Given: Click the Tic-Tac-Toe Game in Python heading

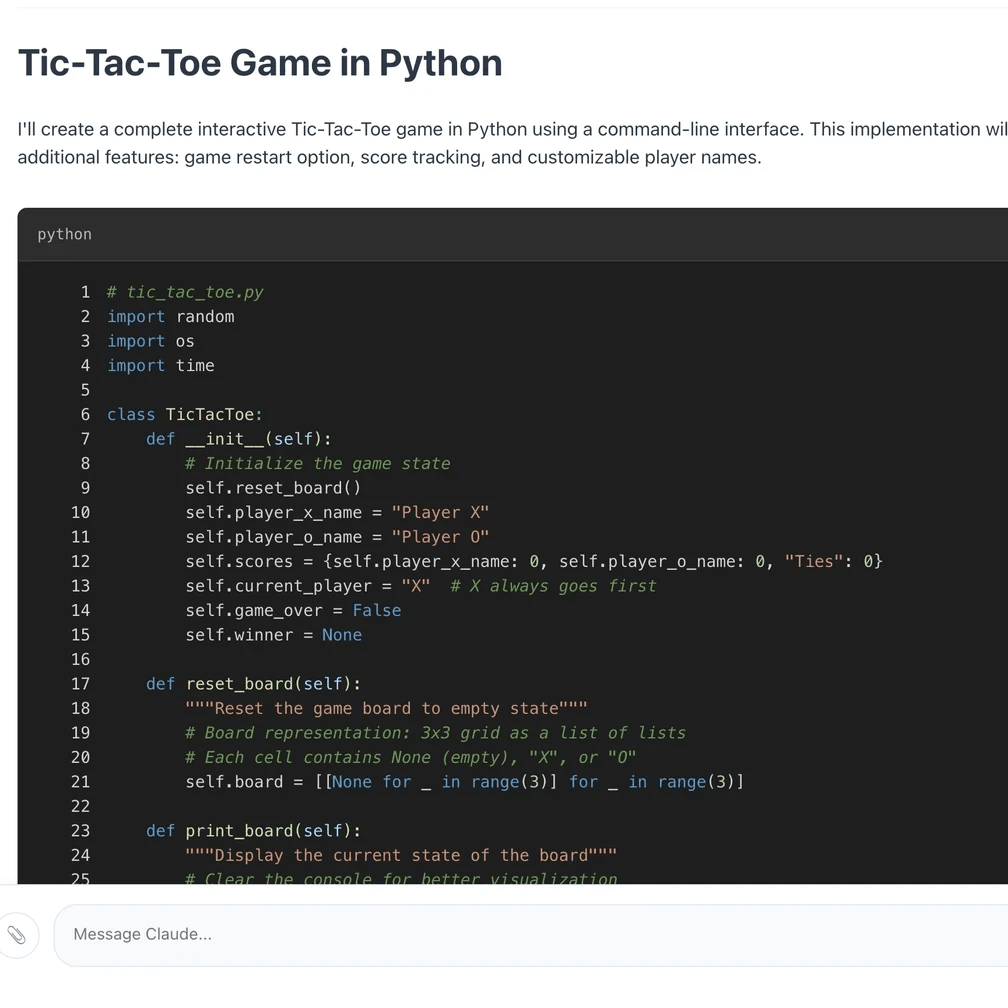Looking at the screenshot, I should 260,63.
